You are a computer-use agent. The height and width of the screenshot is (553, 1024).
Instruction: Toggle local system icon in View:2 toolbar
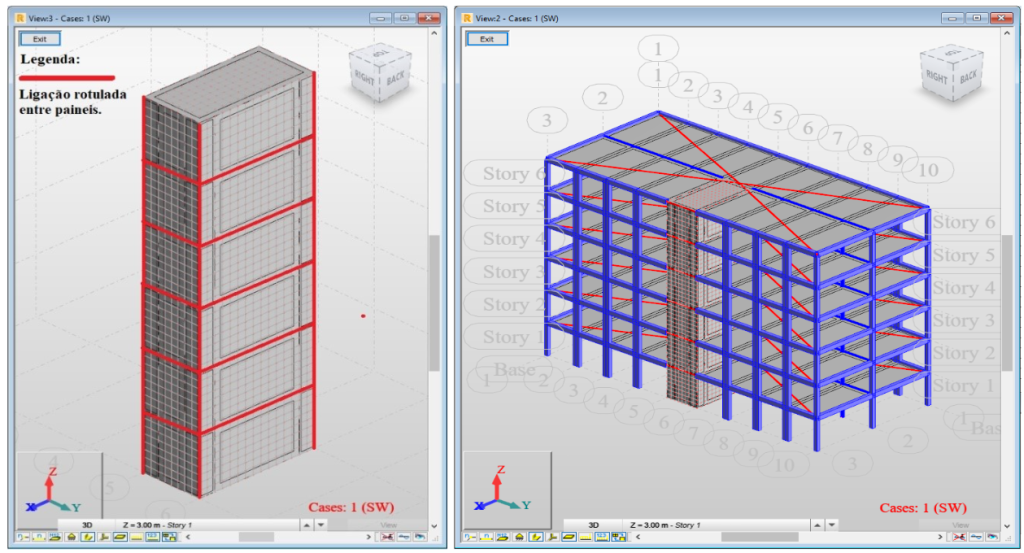pyautogui.click(x=552, y=537)
